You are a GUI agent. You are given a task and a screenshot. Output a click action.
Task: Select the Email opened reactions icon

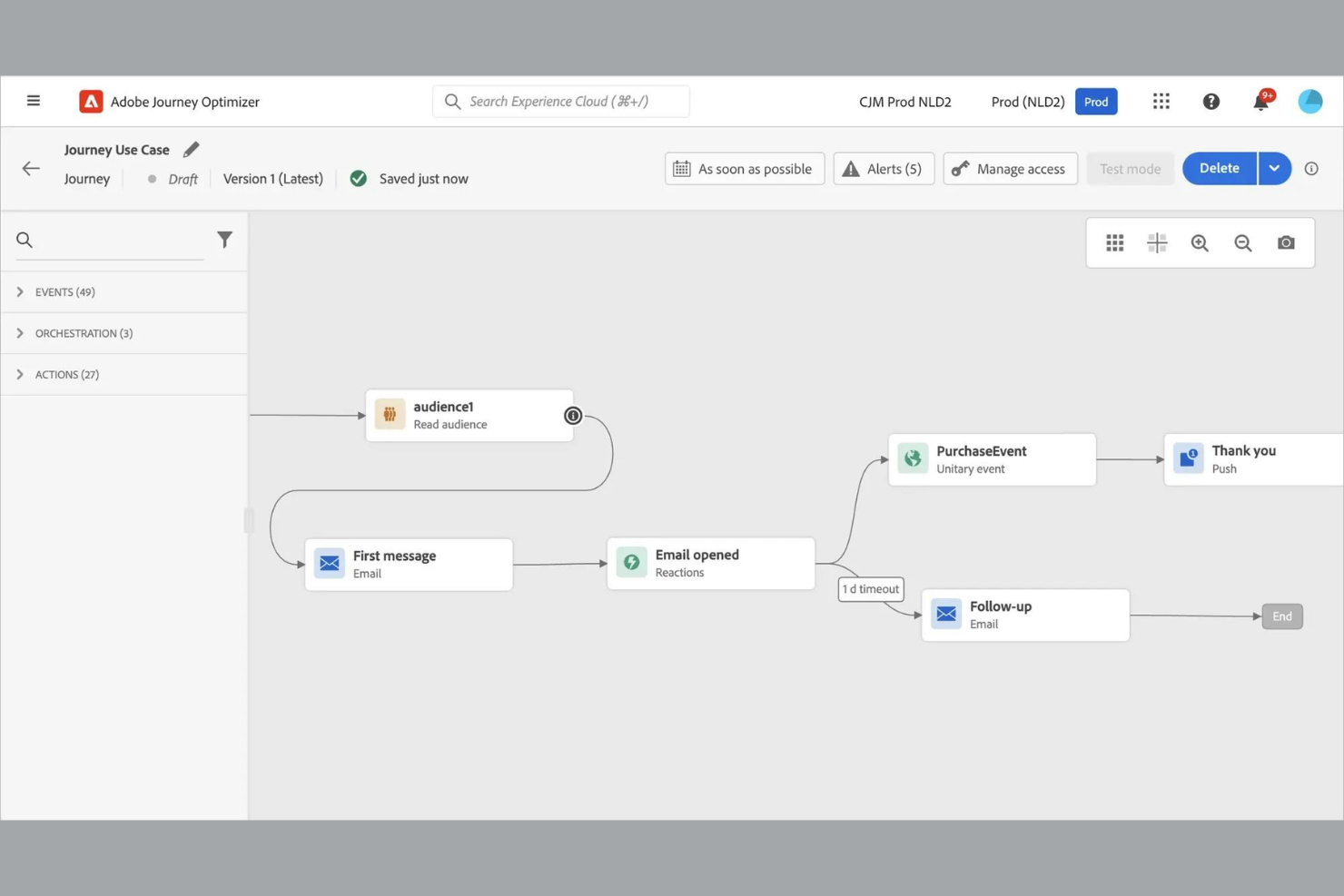click(x=631, y=563)
